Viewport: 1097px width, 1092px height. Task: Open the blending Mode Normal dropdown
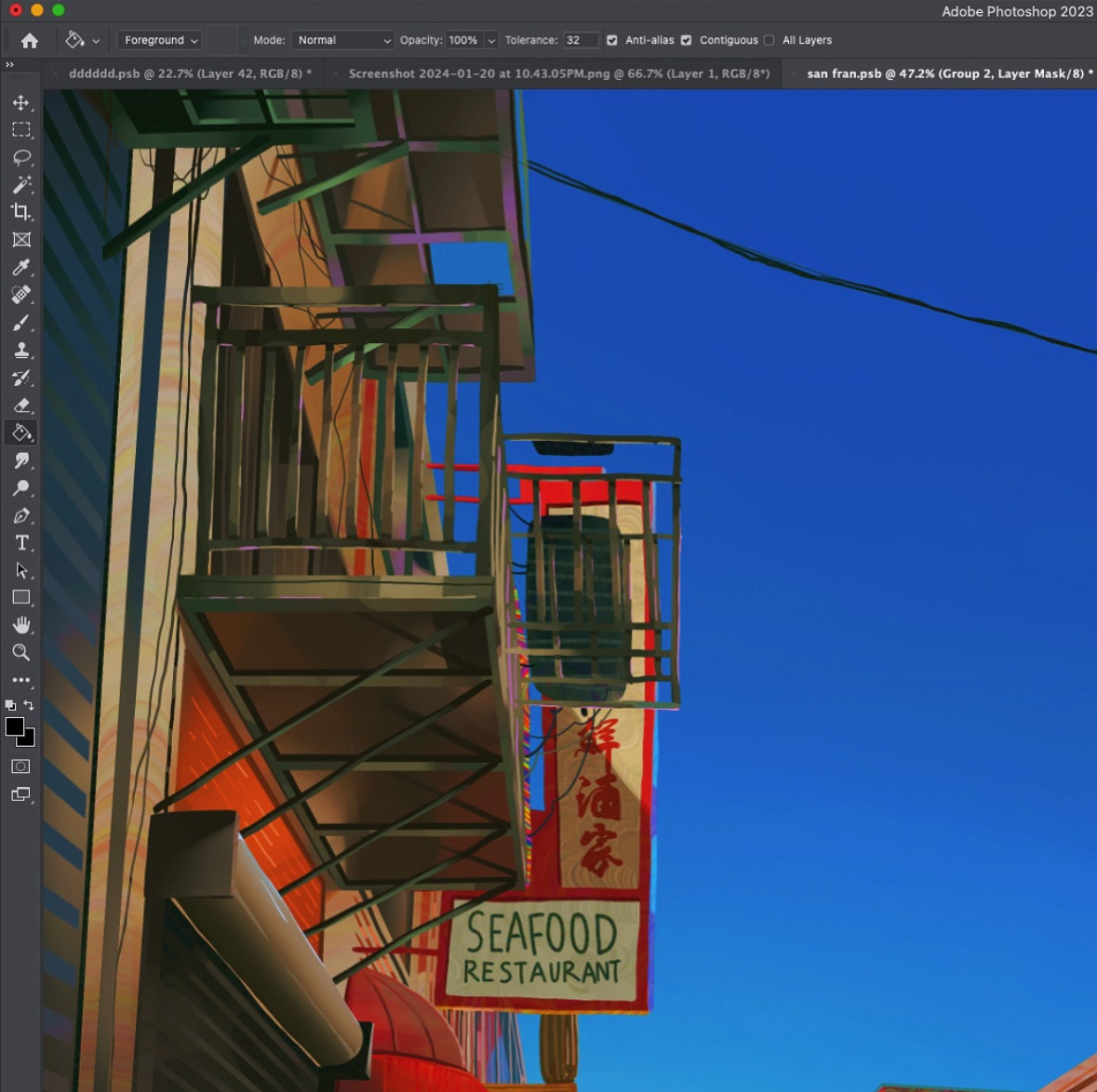pyautogui.click(x=342, y=40)
